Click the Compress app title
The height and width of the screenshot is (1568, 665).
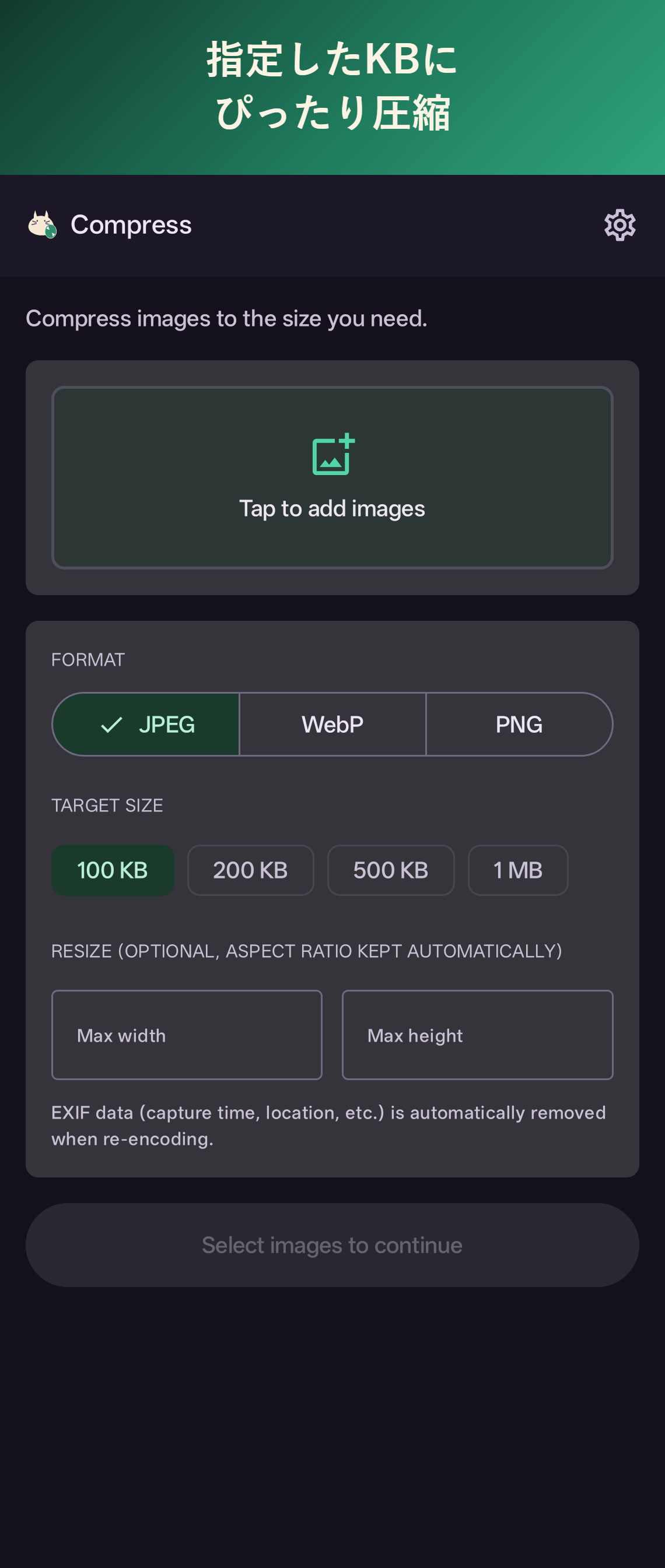(x=131, y=224)
